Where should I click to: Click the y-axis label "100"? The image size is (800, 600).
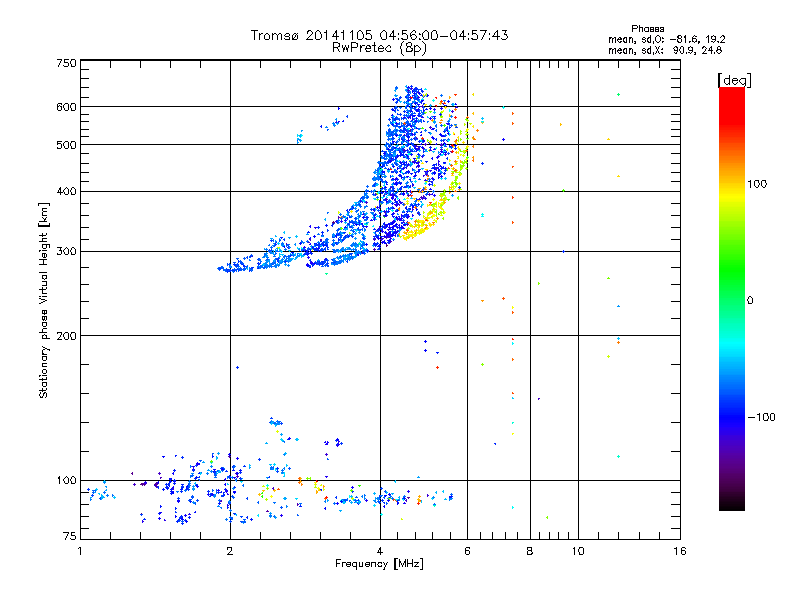tap(66, 481)
